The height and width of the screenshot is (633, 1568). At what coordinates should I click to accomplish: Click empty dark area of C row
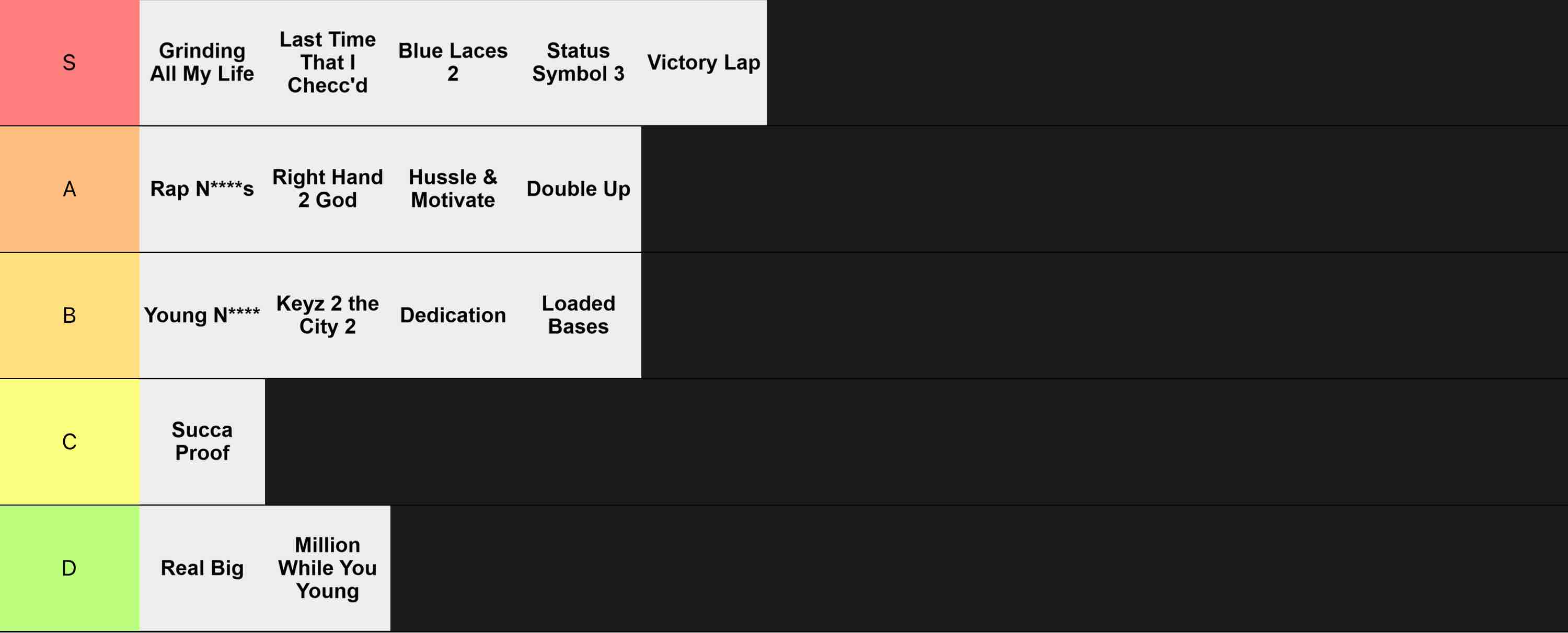pyautogui.click(x=916, y=442)
